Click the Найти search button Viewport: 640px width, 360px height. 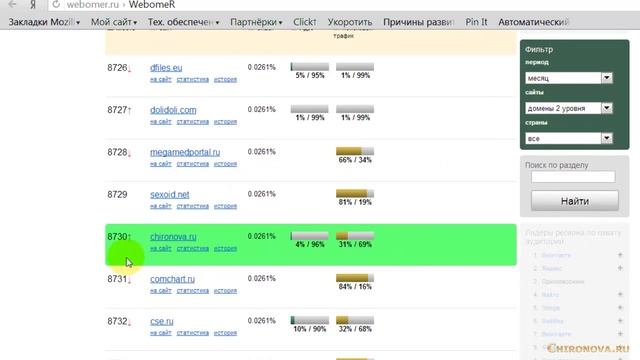575,201
